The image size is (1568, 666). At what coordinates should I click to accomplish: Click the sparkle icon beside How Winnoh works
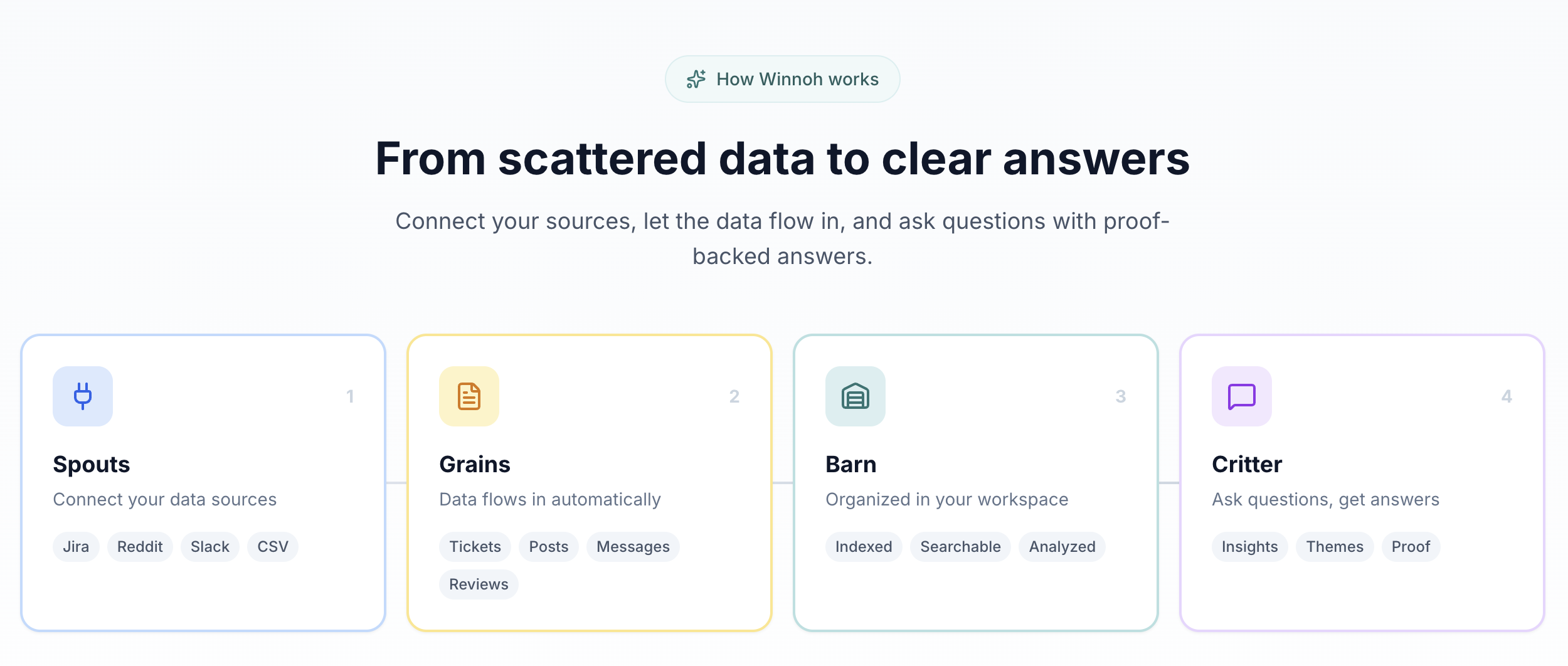696,79
